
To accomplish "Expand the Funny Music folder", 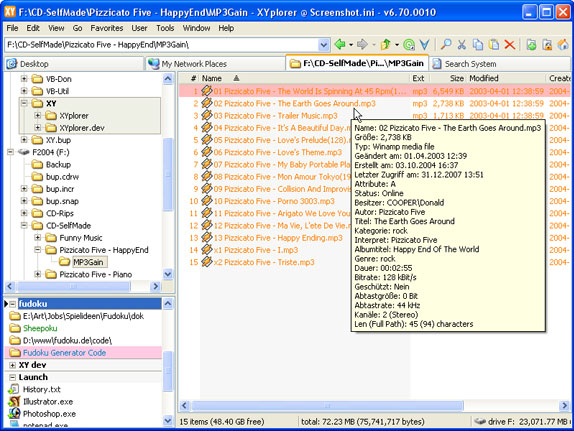I will click(37, 238).
